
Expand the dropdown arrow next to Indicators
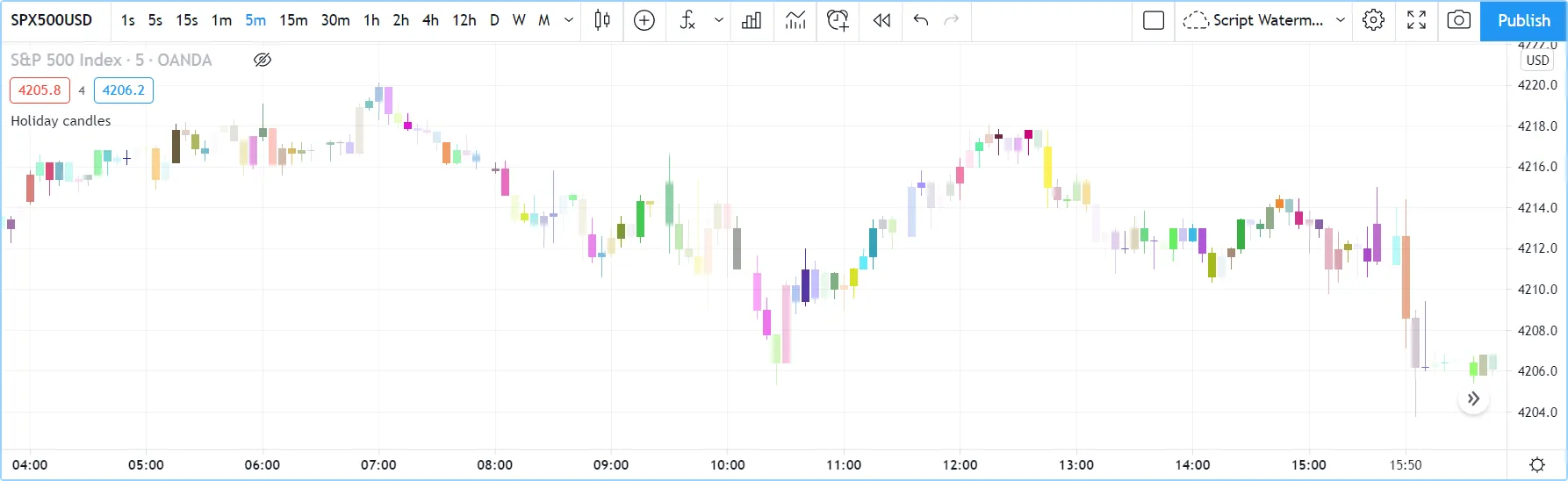(x=719, y=20)
